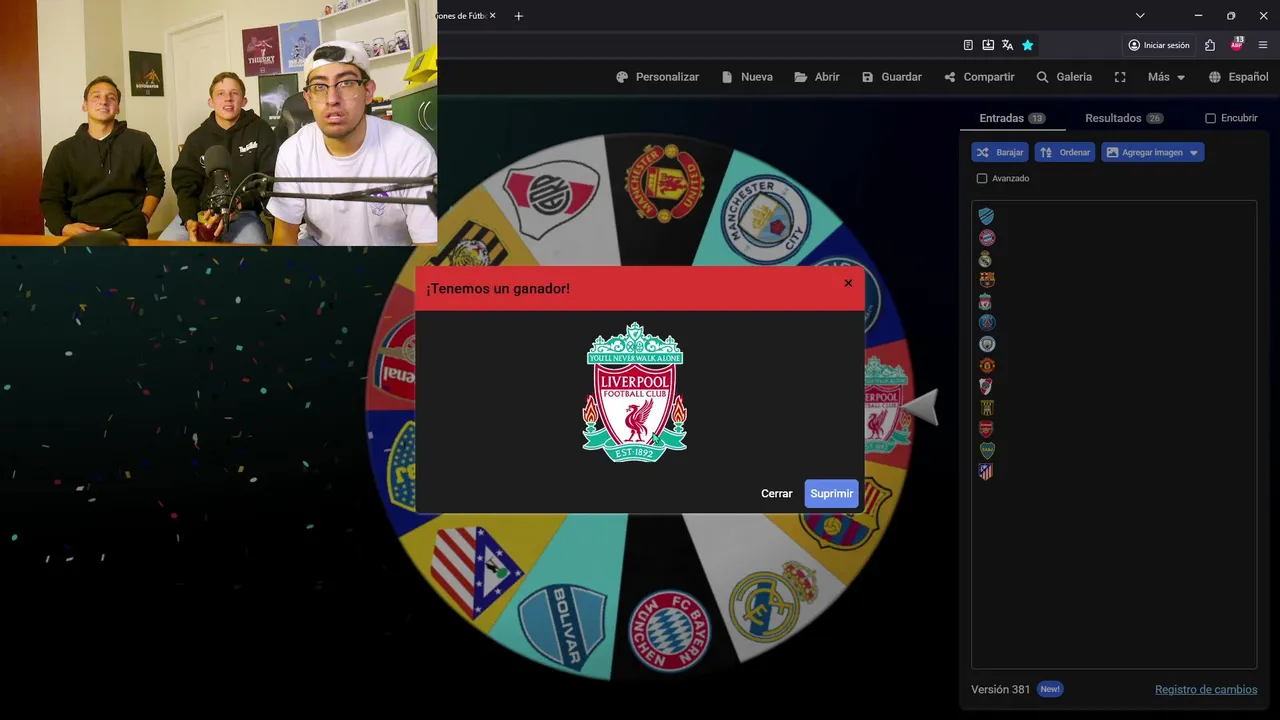This screenshot has width=1280, height=720.
Task: Enable the Avanzado checkbox
Action: 982,179
